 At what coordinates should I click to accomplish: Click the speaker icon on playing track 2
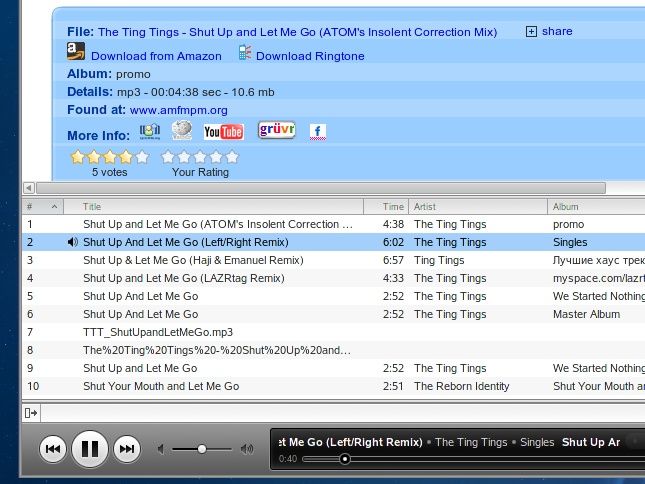[72, 242]
